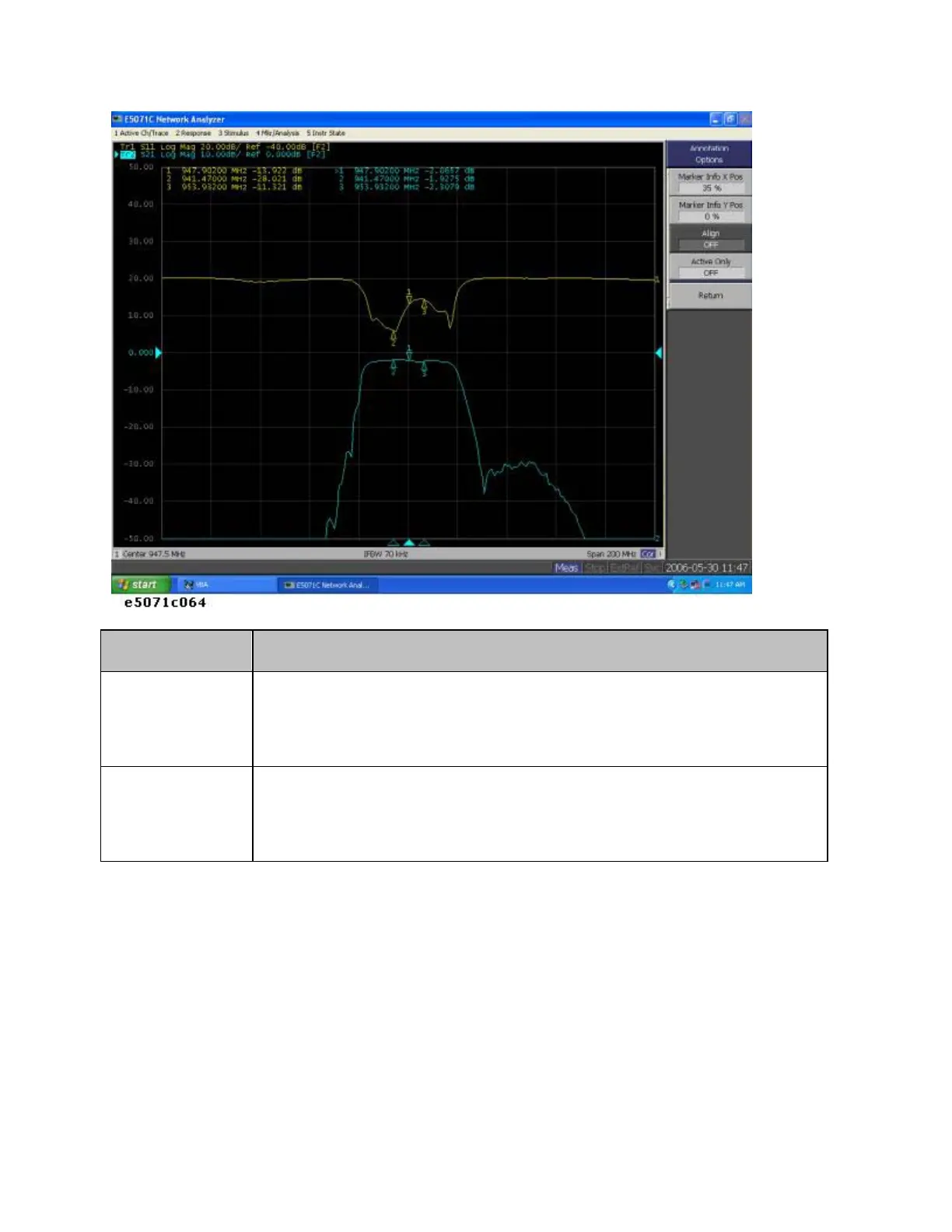Minimize the E5071C Network Analyzer window
This screenshot has width=952, height=1232.
tap(716, 119)
